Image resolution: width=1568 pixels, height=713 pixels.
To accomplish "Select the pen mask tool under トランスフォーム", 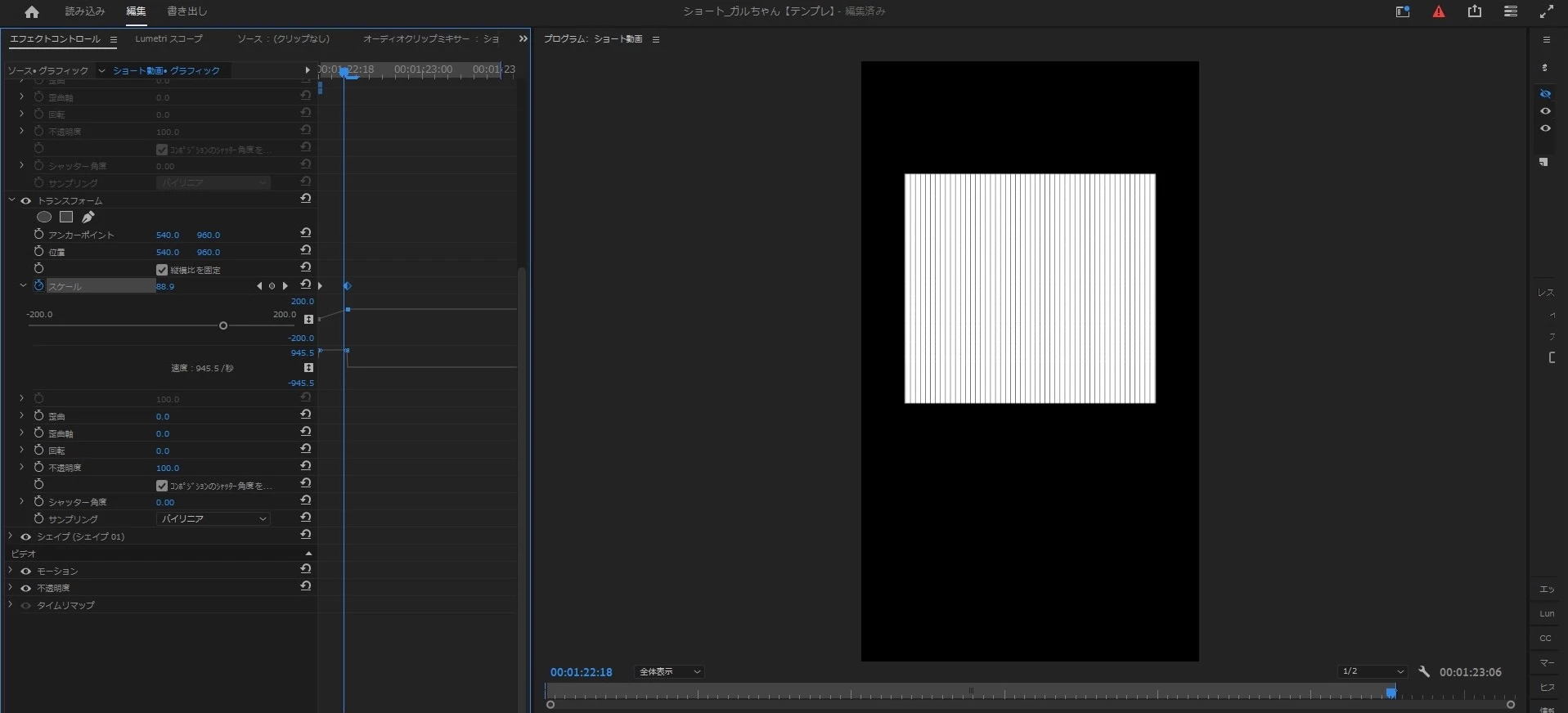I will point(88,217).
